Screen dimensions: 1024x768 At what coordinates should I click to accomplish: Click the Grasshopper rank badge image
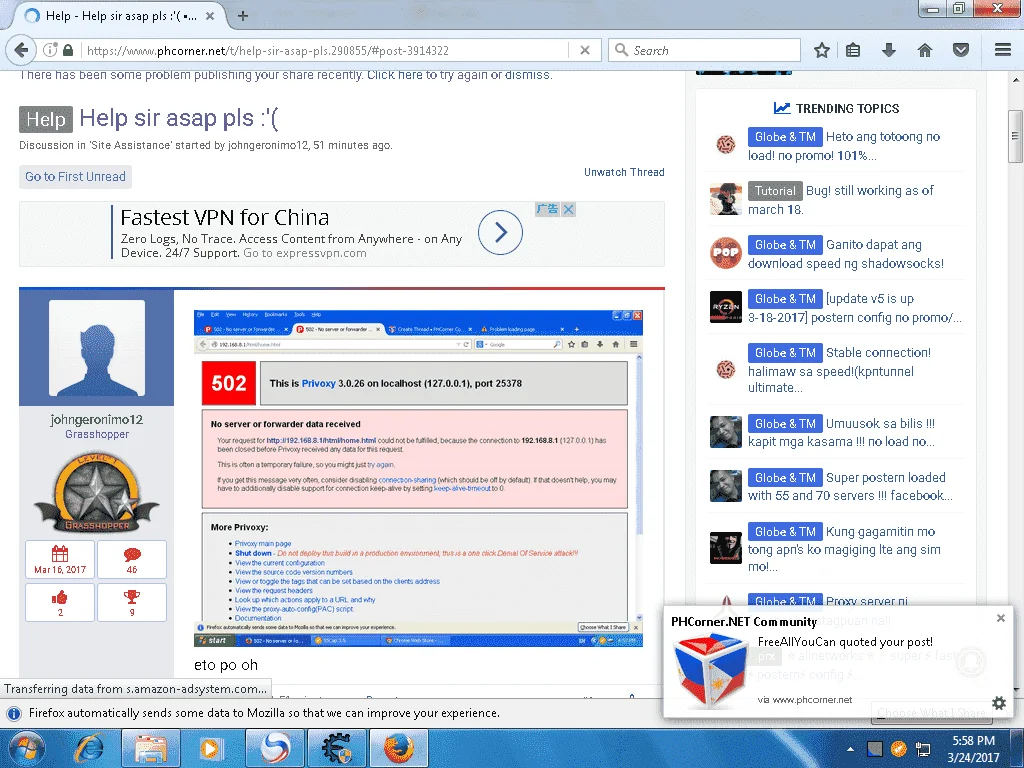97,491
